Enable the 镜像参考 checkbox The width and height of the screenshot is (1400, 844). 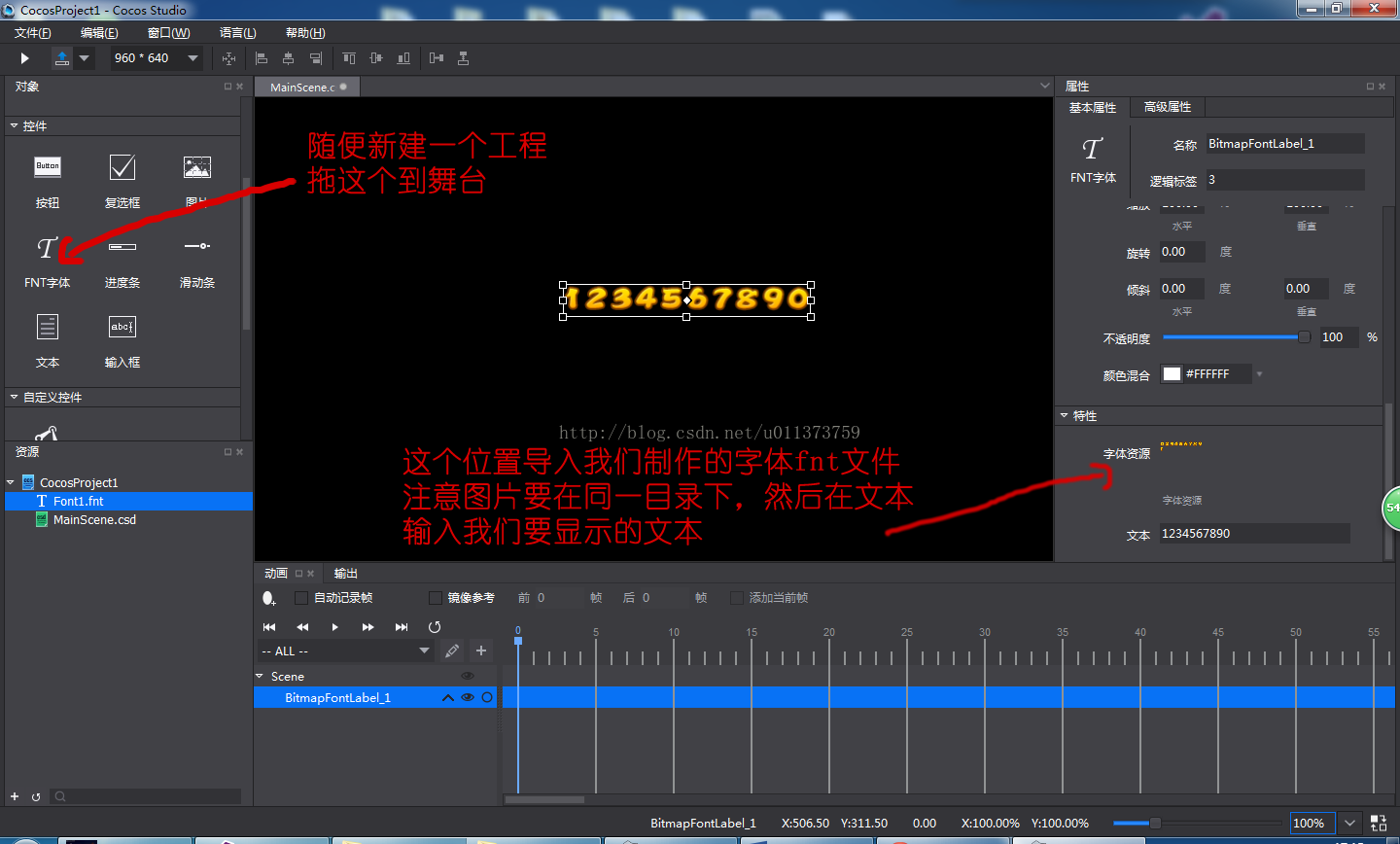(436, 598)
